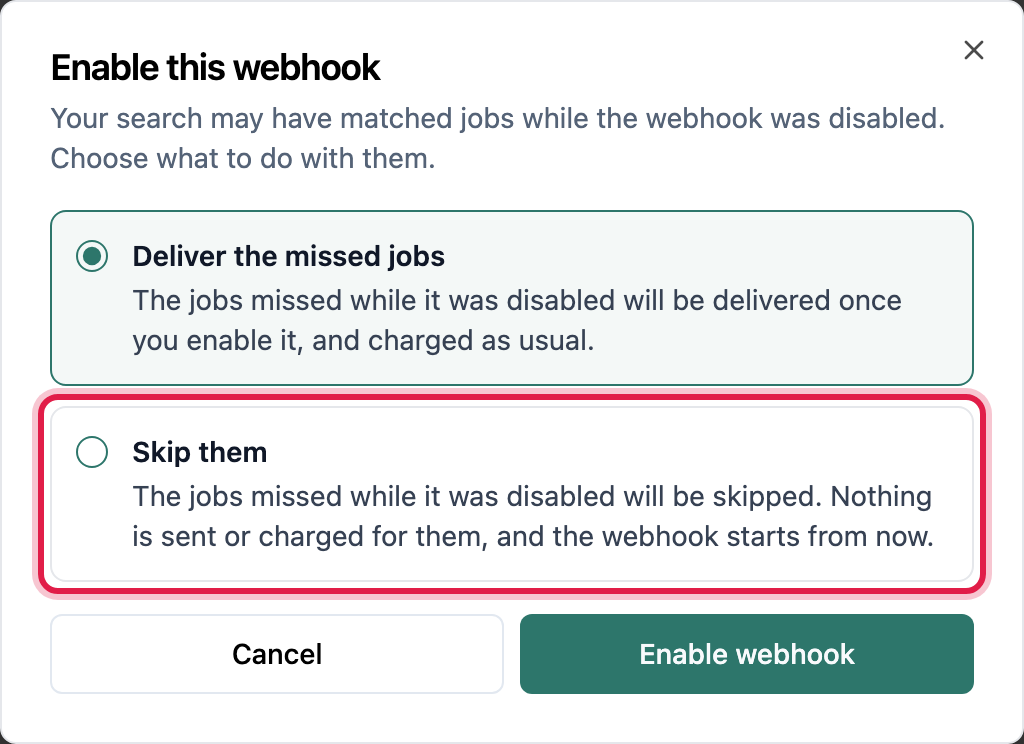The image size is (1024, 744).
Task: Click the empty radio circle beside Skip them
Action: click(92, 452)
